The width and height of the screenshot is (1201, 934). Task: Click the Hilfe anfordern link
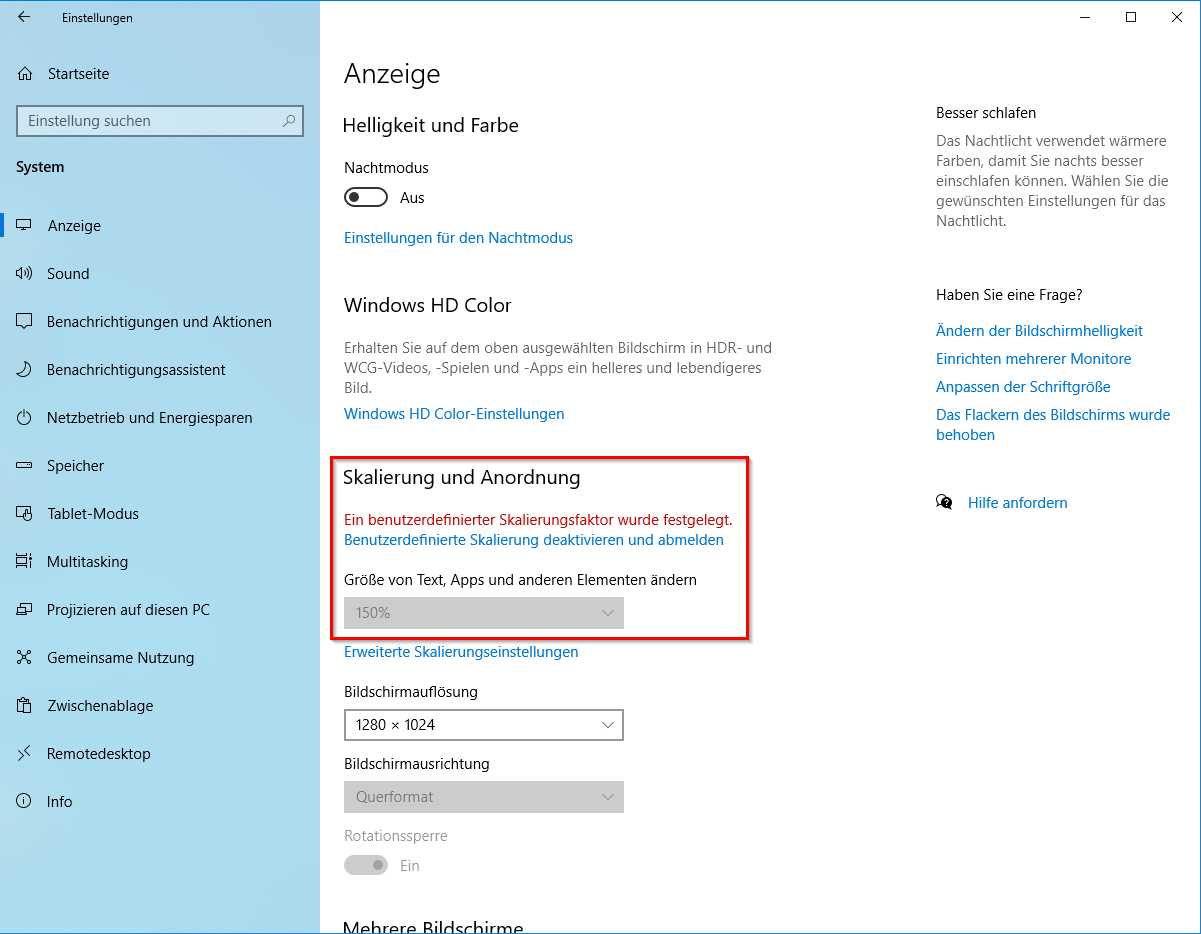pyautogui.click(x=1018, y=503)
